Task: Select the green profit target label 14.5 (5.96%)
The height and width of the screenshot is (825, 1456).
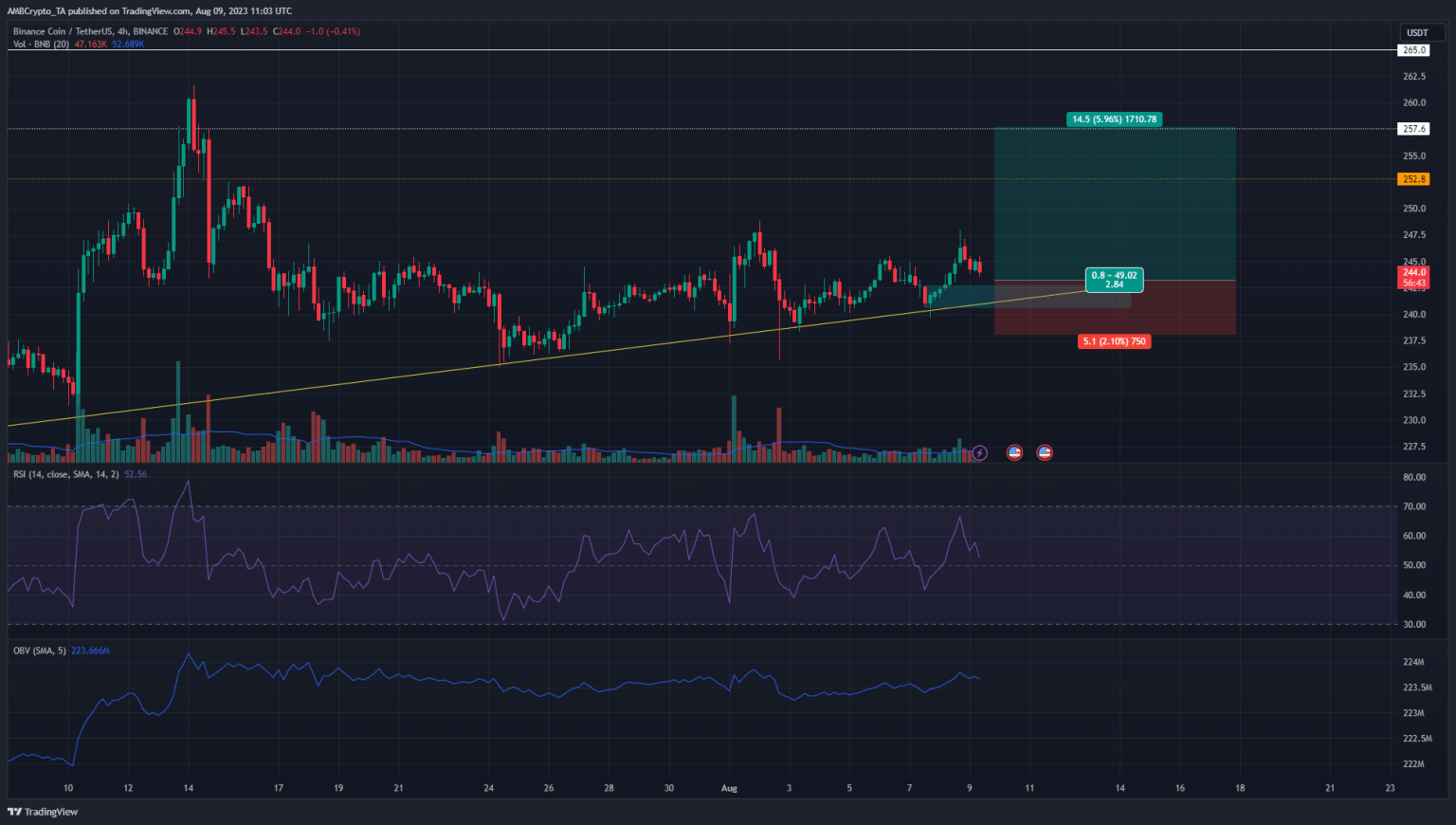Action: 1114,119
